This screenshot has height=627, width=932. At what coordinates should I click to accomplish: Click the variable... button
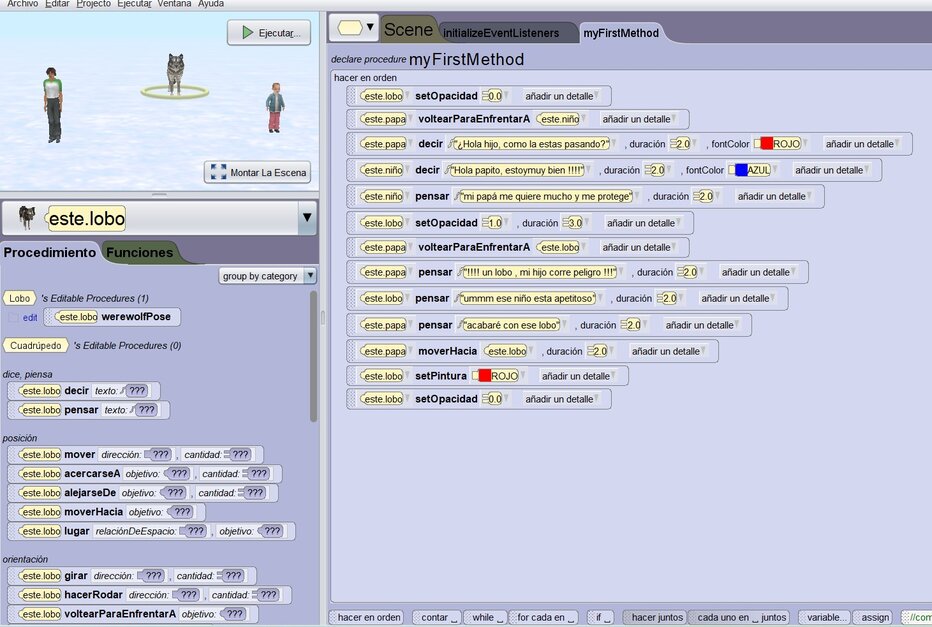pyautogui.click(x=828, y=617)
